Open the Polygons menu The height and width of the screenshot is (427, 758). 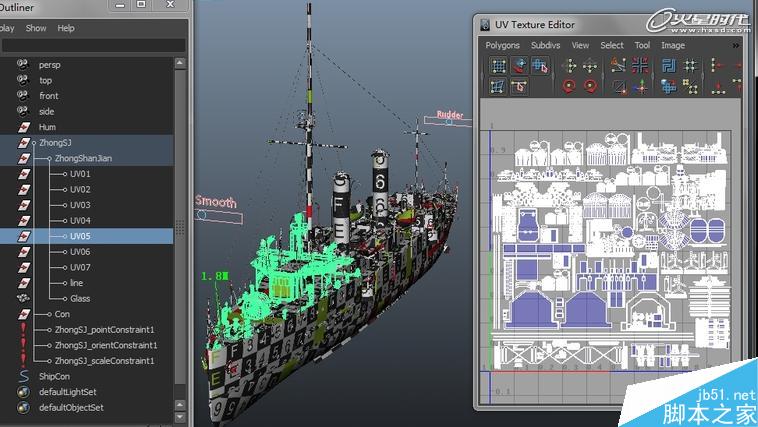pos(502,45)
